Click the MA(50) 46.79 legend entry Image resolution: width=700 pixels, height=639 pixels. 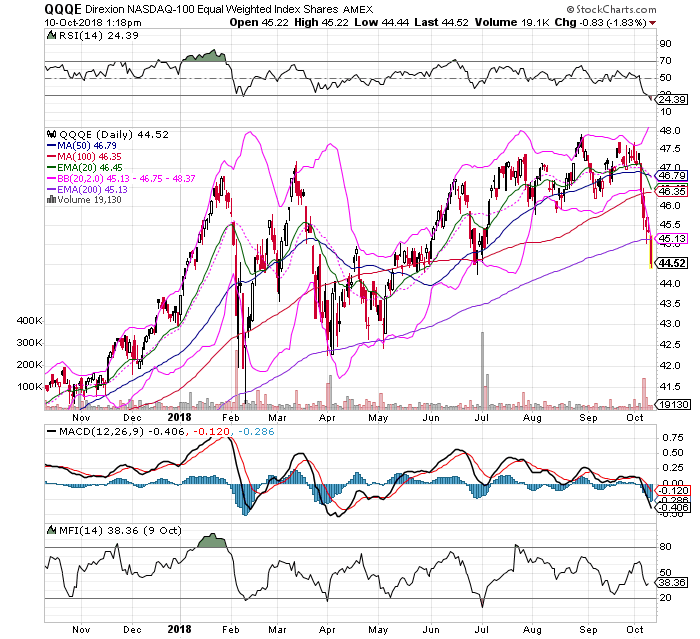[x=81, y=146]
